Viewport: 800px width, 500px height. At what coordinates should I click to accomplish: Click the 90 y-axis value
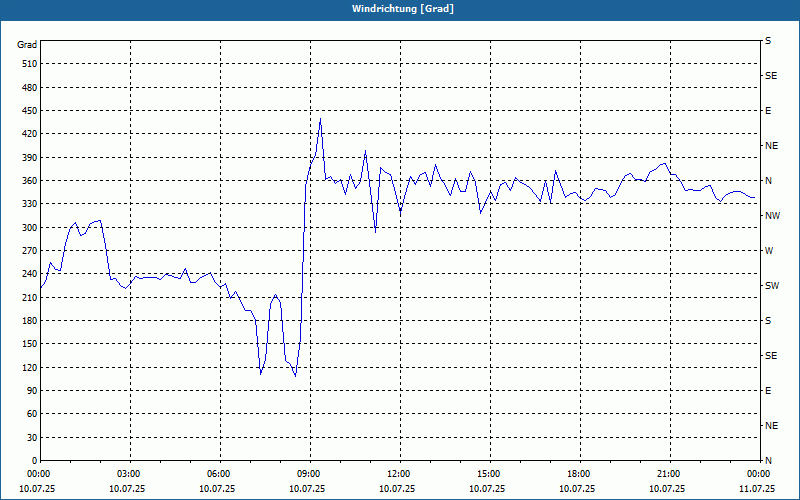click(32, 390)
